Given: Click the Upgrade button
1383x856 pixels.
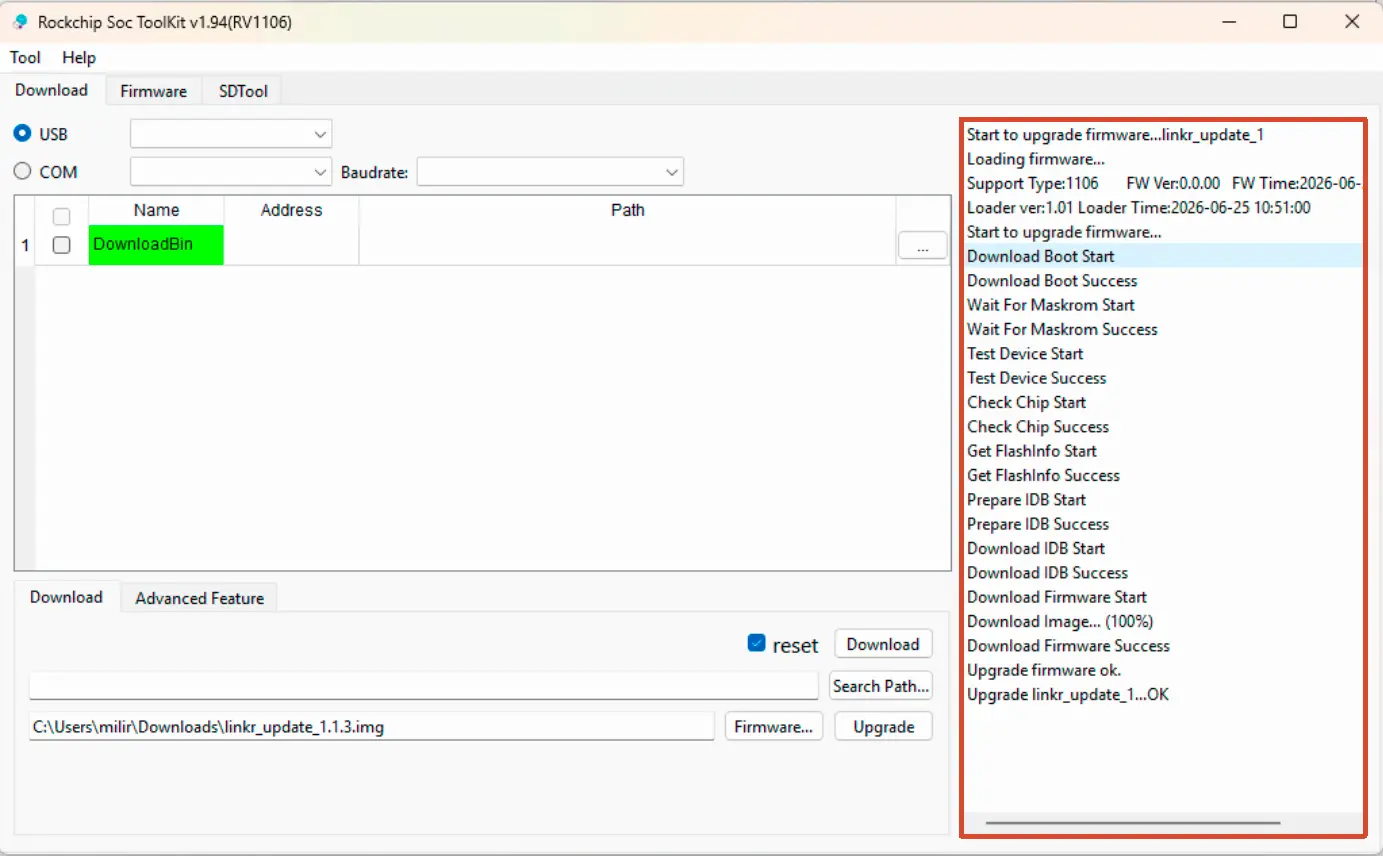Looking at the screenshot, I should (884, 727).
